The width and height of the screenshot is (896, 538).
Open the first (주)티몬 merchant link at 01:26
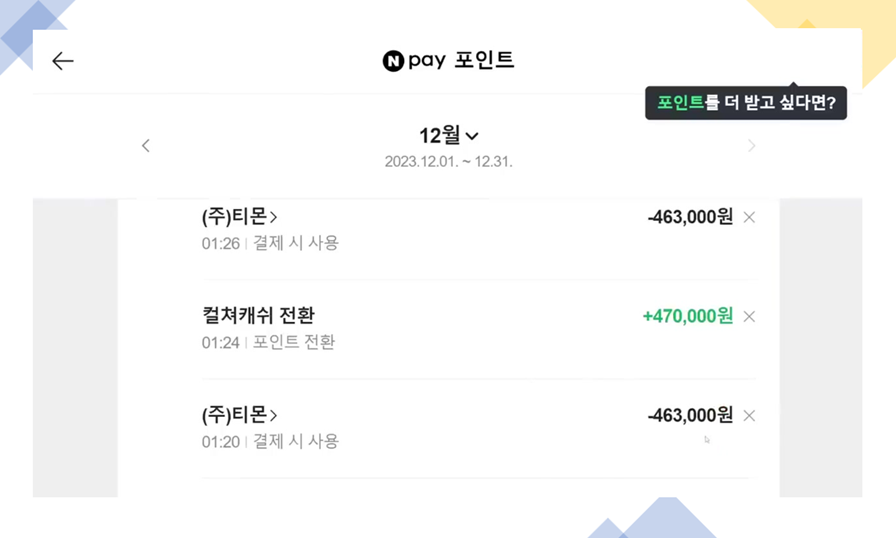(239, 216)
